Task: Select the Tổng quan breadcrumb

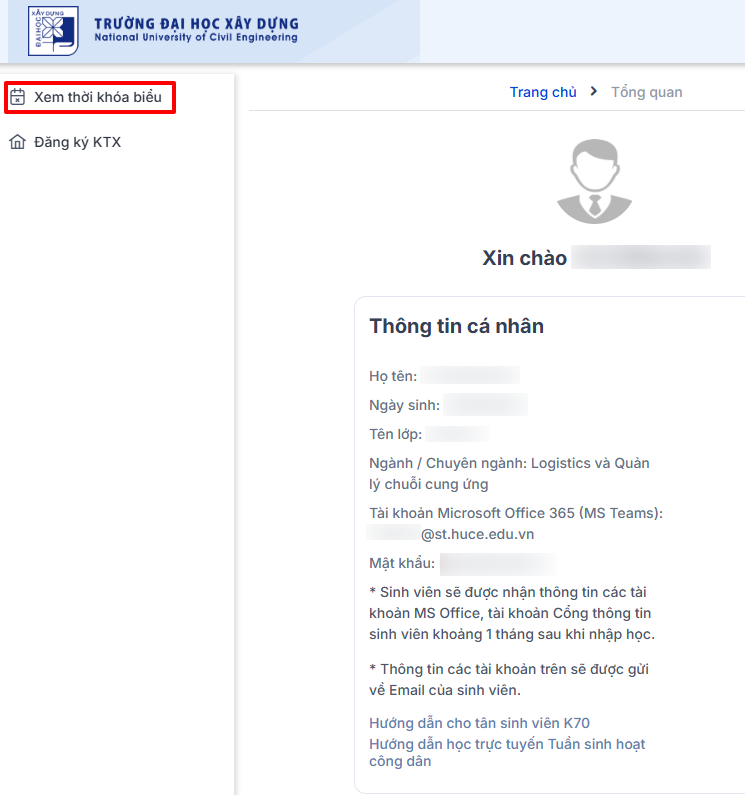Action: pyautogui.click(x=646, y=92)
